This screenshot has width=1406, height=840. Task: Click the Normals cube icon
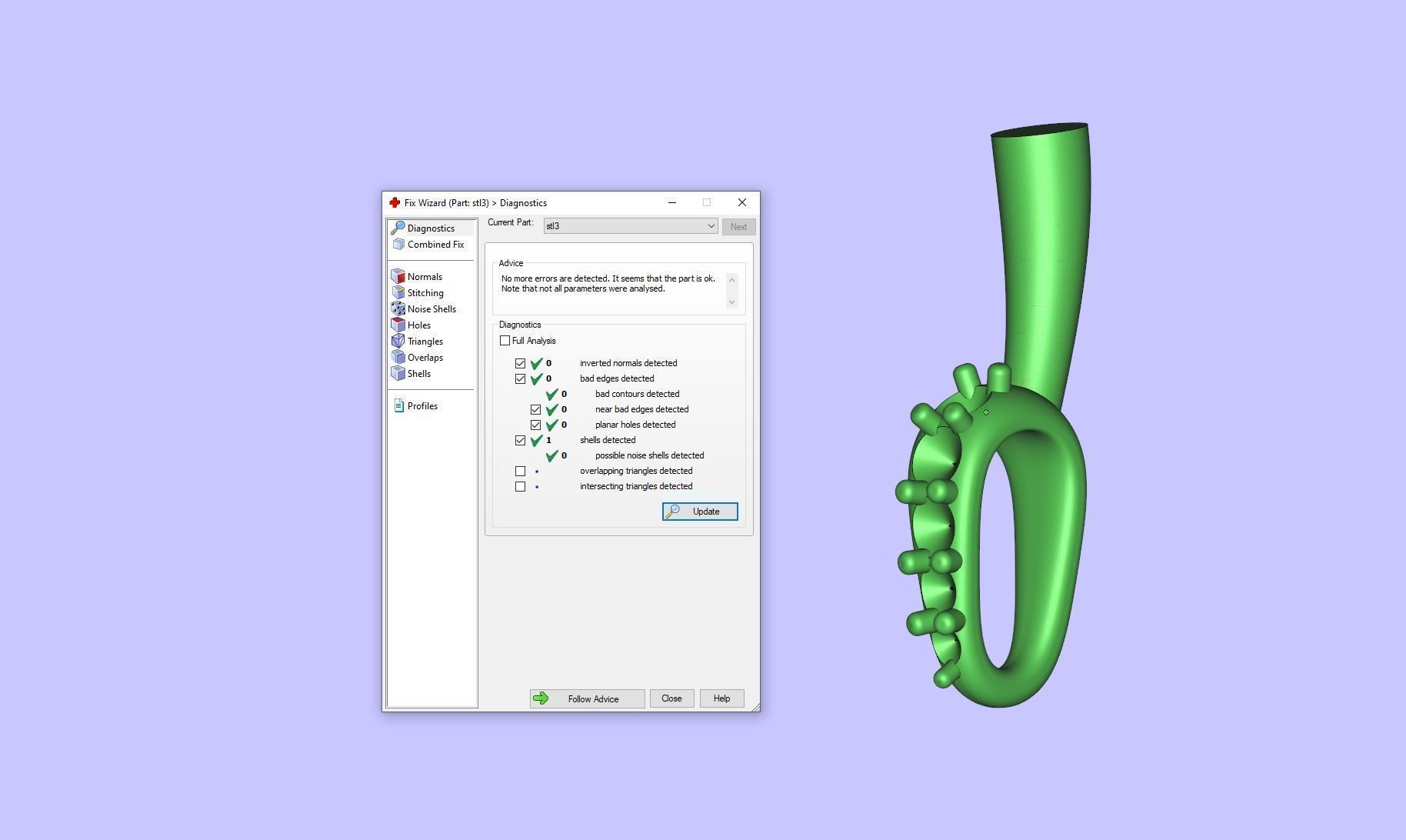398,277
